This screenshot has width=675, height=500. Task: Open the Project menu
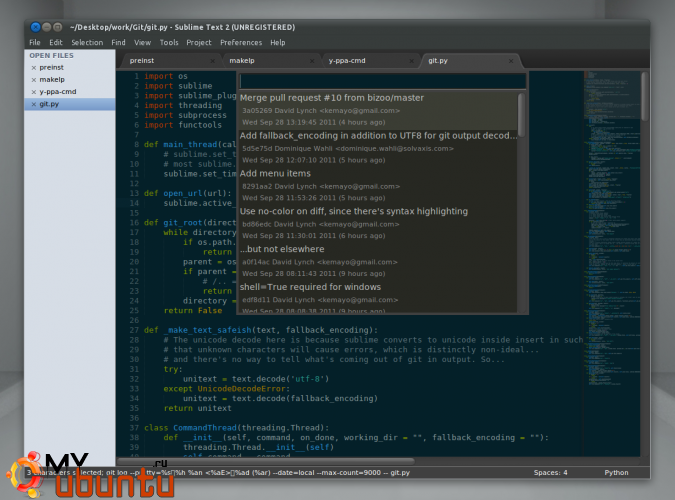click(199, 43)
